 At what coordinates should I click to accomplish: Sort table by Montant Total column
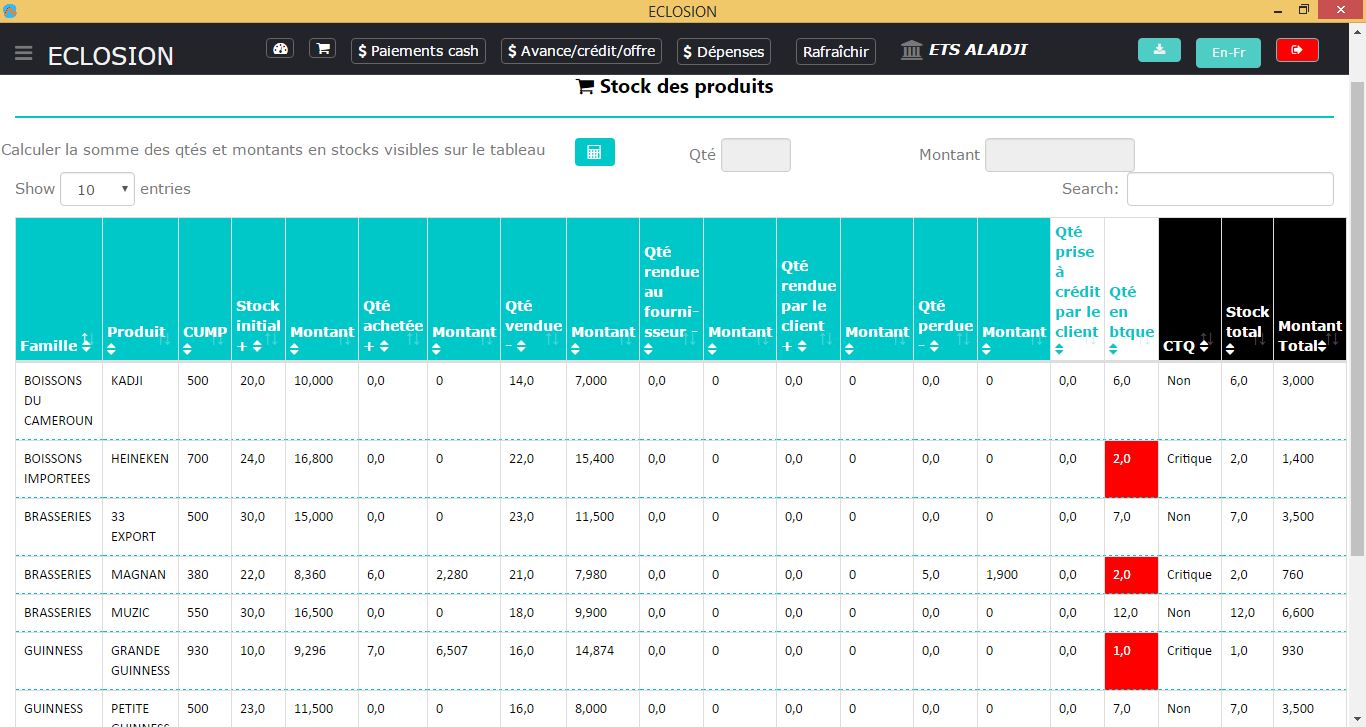click(x=1309, y=335)
